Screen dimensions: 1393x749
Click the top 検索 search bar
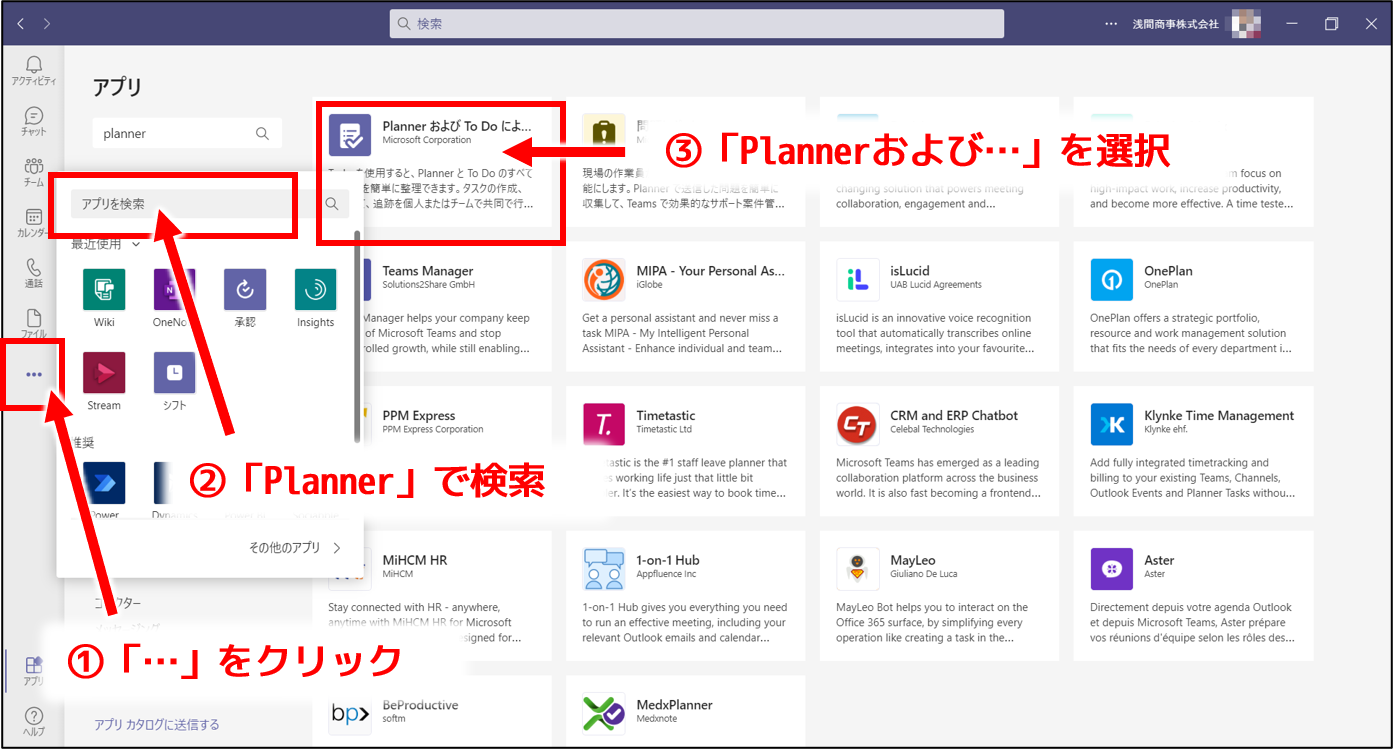697,24
